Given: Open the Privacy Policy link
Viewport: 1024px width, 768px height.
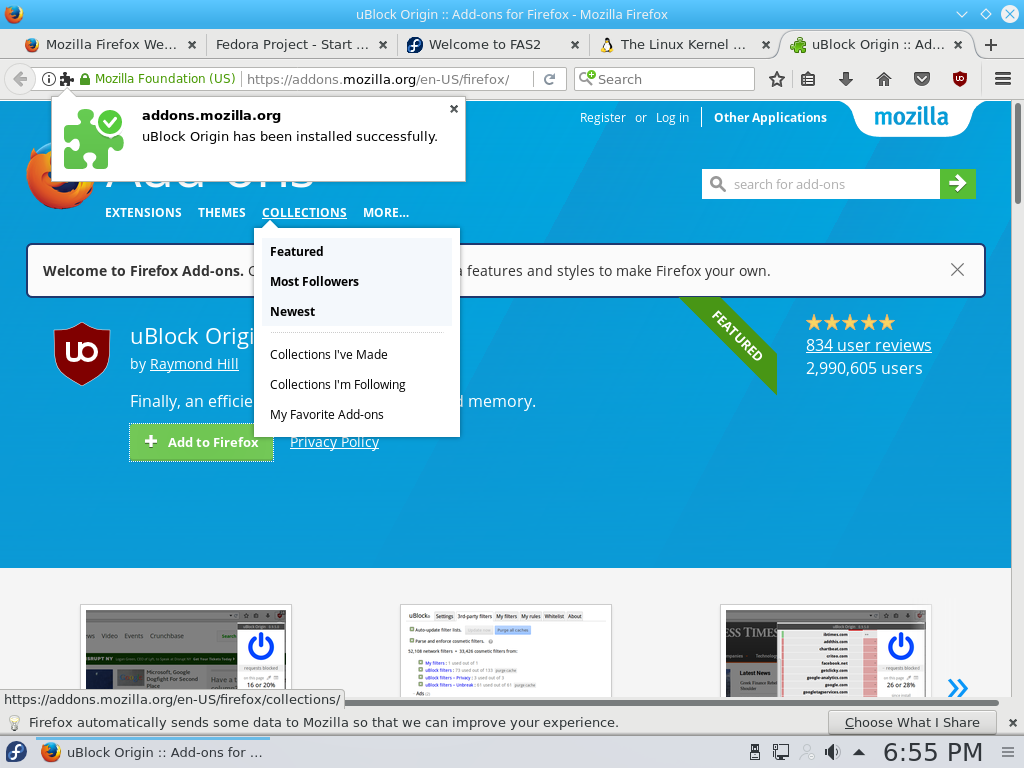Looking at the screenshot, I should click(x=334, y=442).
